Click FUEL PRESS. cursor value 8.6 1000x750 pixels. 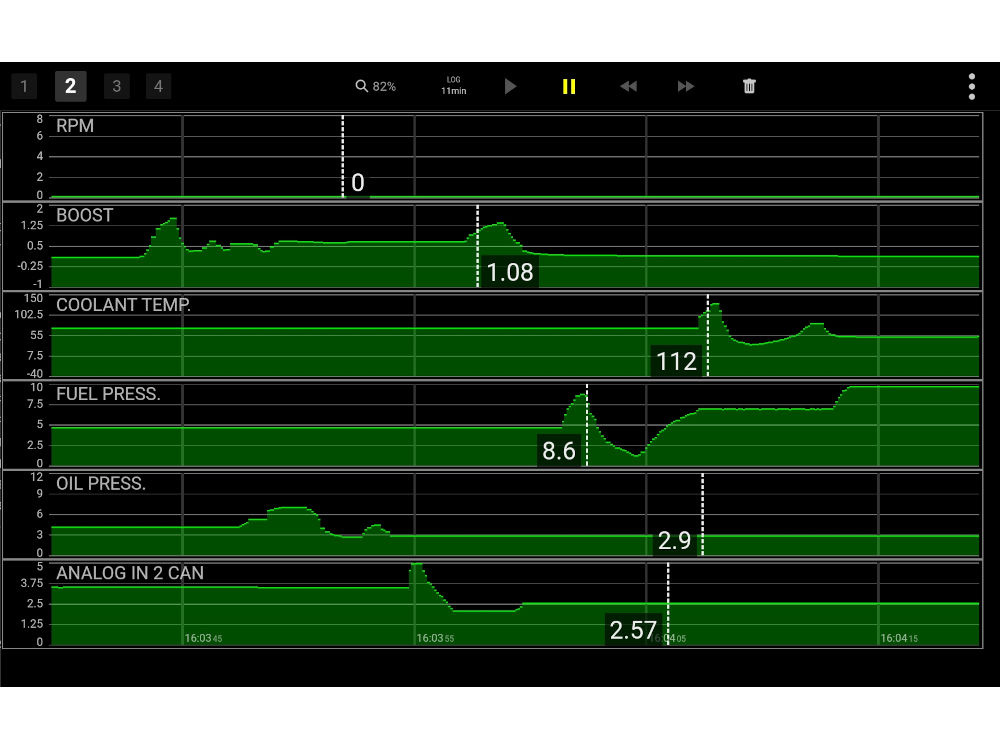pos(559,451)
